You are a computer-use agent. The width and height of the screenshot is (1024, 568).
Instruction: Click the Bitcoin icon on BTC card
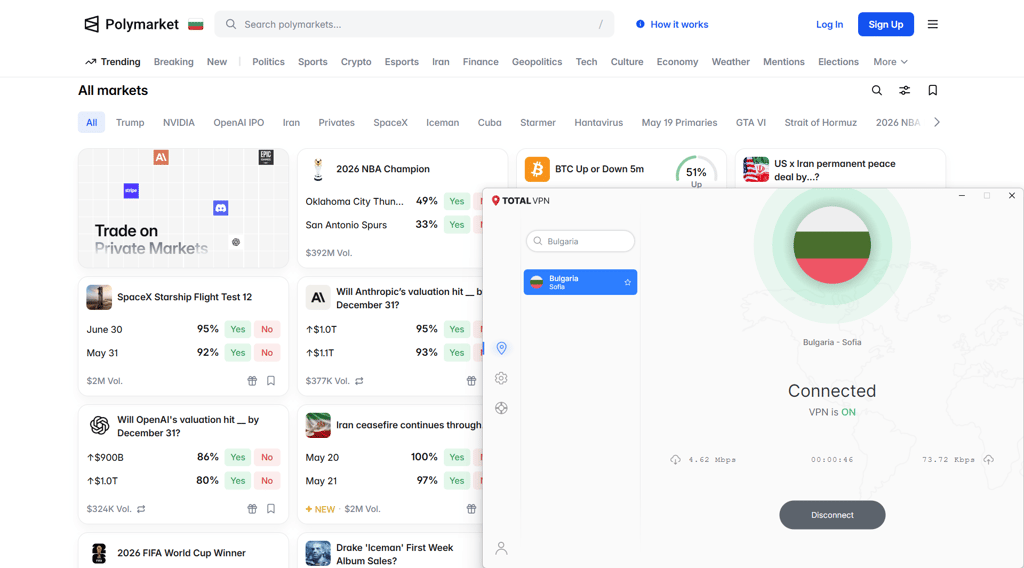[x=537, y=169]
